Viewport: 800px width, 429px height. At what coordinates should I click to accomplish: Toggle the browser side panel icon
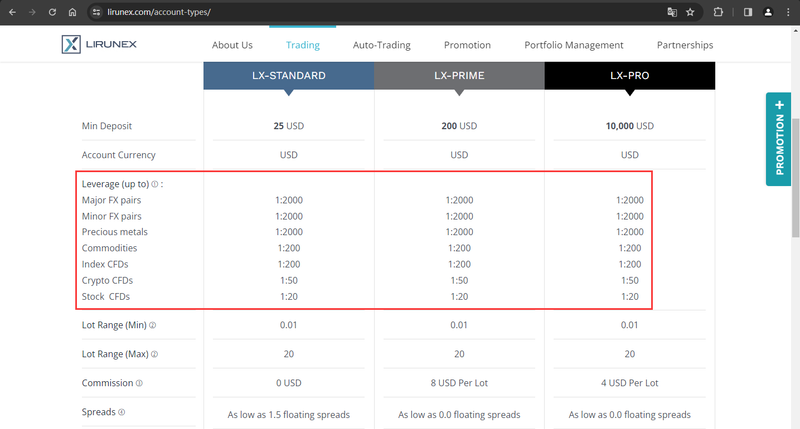(x=748, y=12)
